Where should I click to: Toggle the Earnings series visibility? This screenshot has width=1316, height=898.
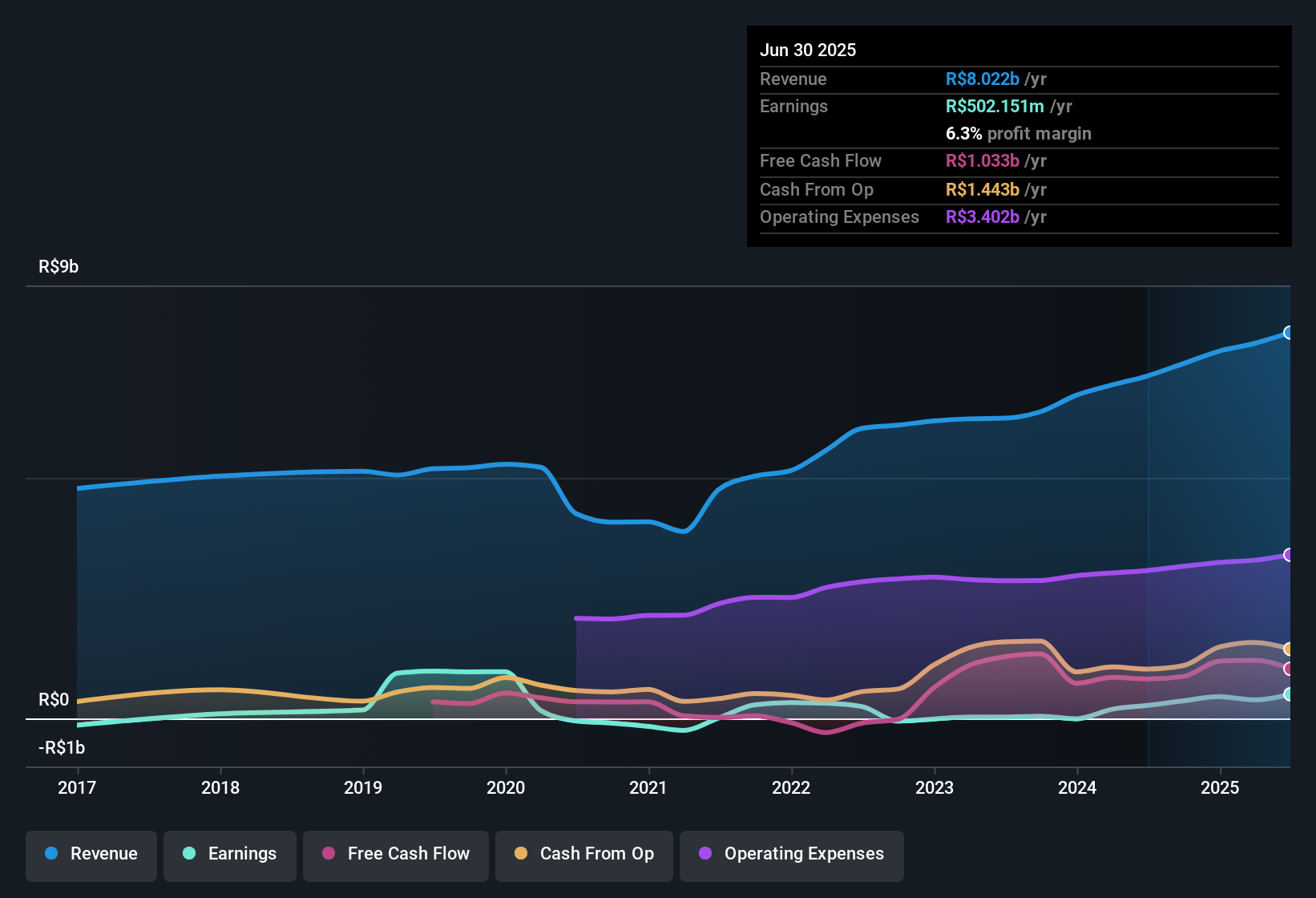(x=229, y=855)
